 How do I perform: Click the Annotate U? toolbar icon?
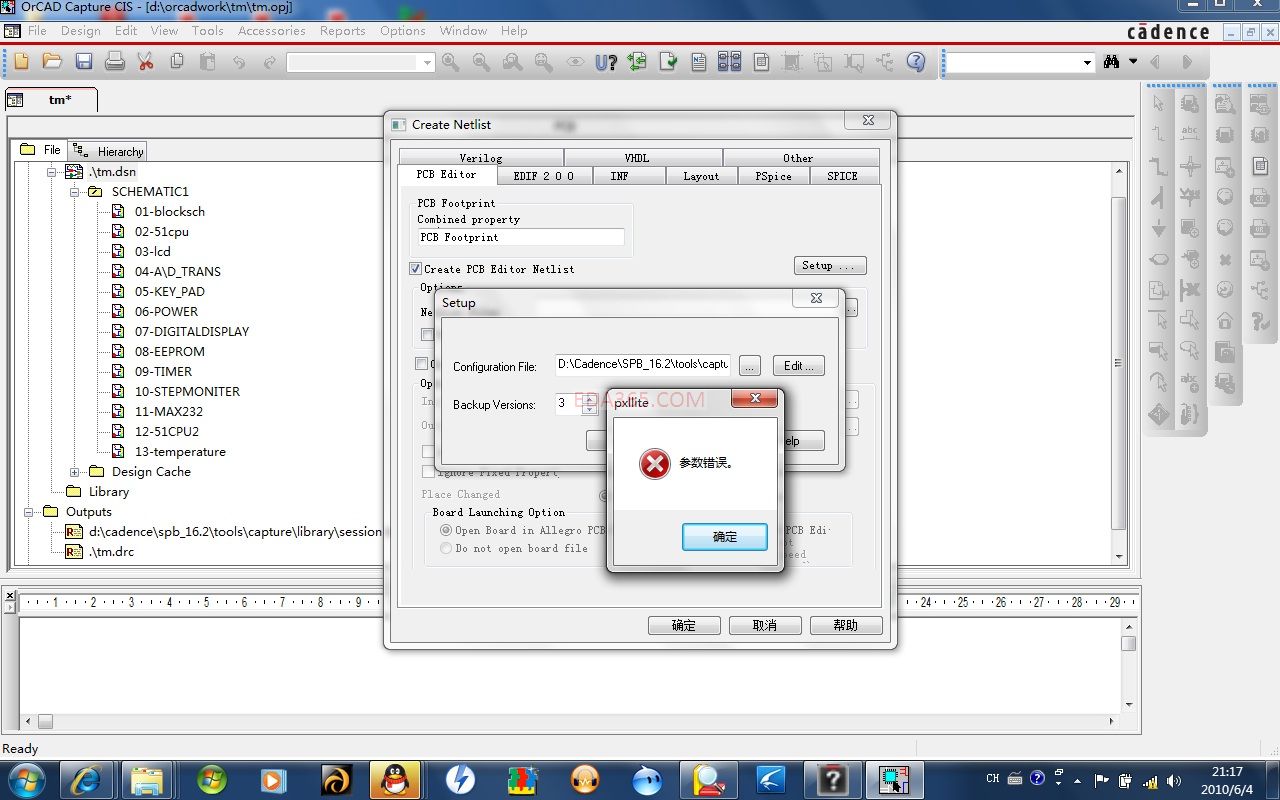tap(606, 62)
